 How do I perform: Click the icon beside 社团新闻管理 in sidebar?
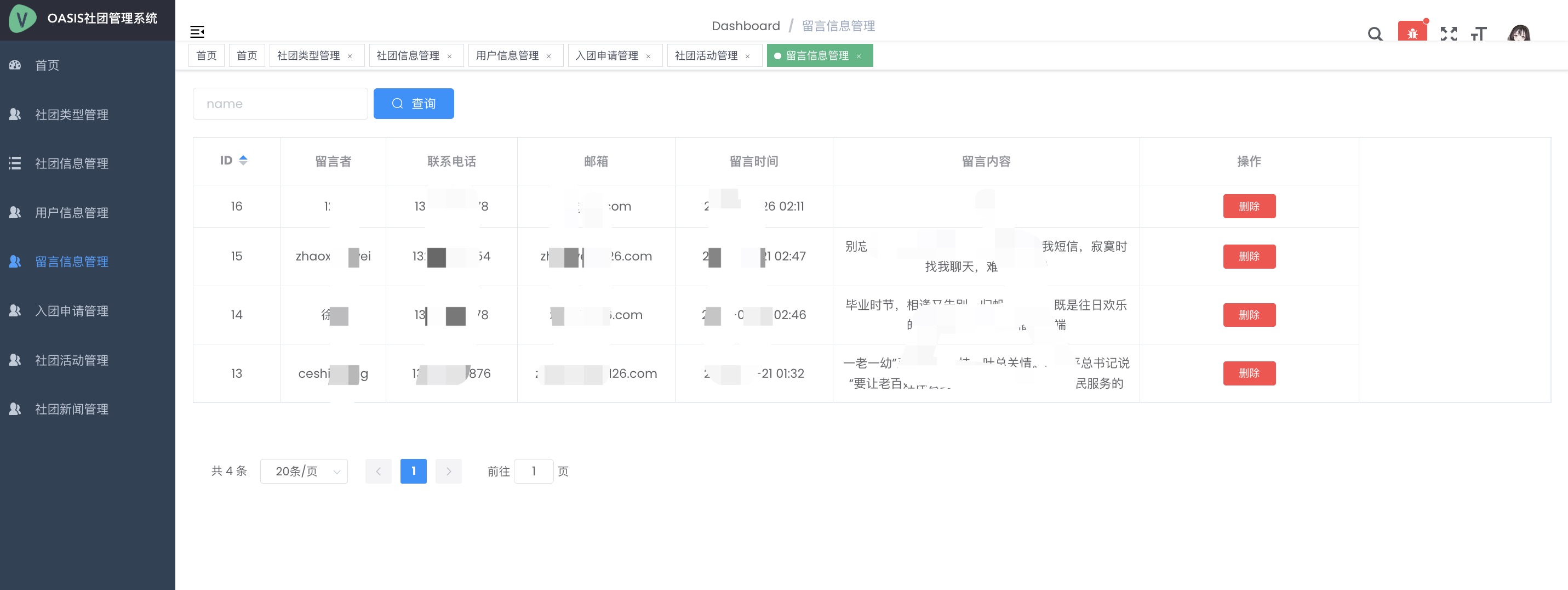click(x=15, y=409)
